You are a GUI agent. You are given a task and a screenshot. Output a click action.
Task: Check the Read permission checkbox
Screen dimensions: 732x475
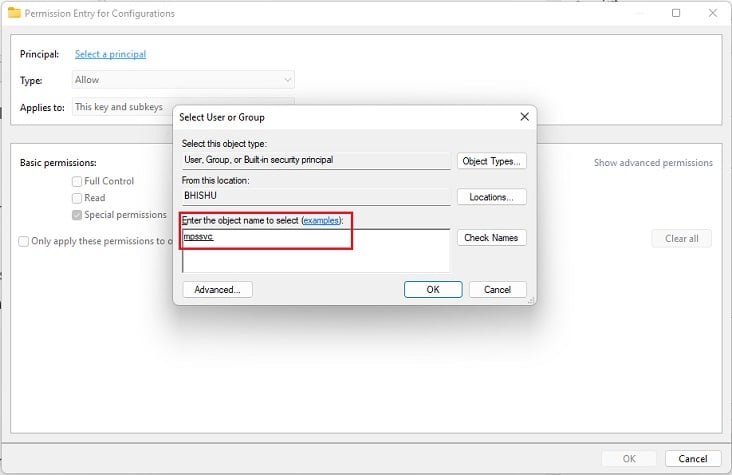pos(77,198)
